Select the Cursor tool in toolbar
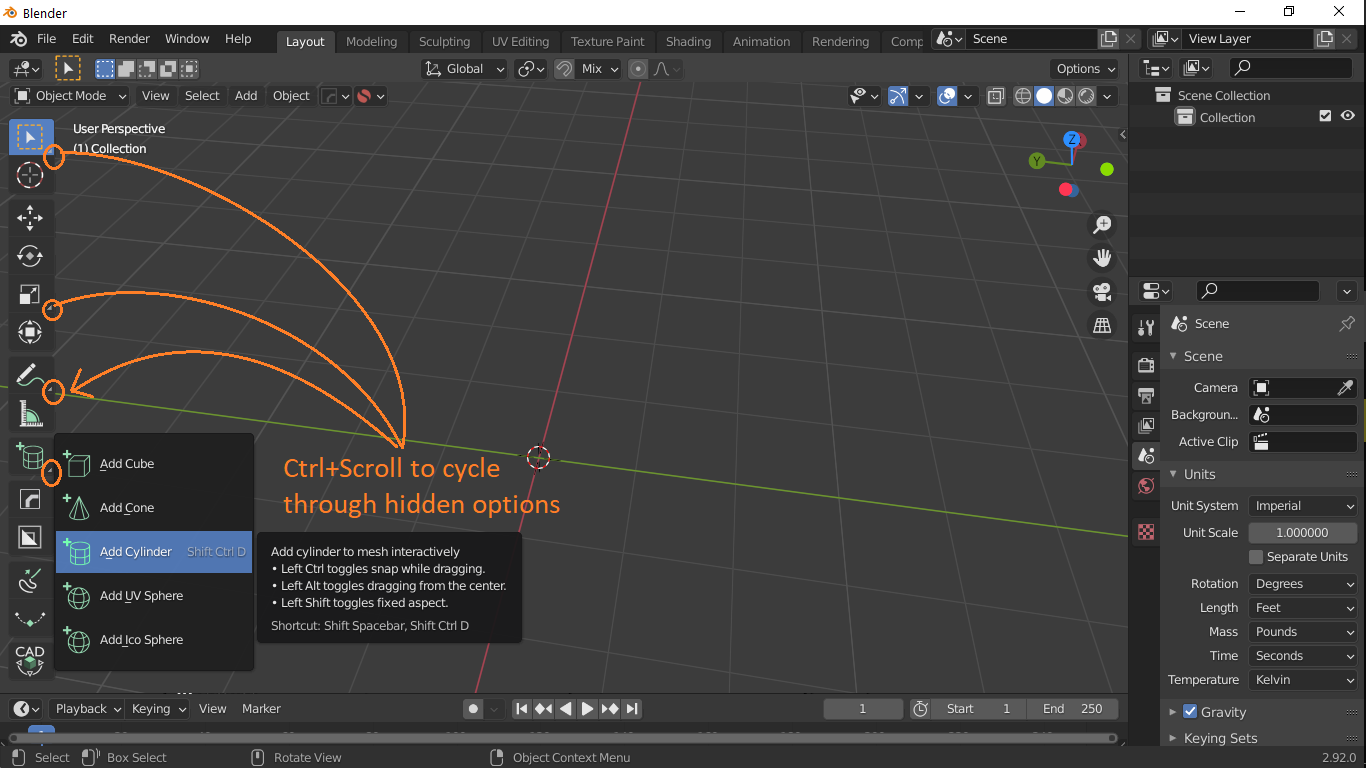1366x768 pixels. click(30, 175)
